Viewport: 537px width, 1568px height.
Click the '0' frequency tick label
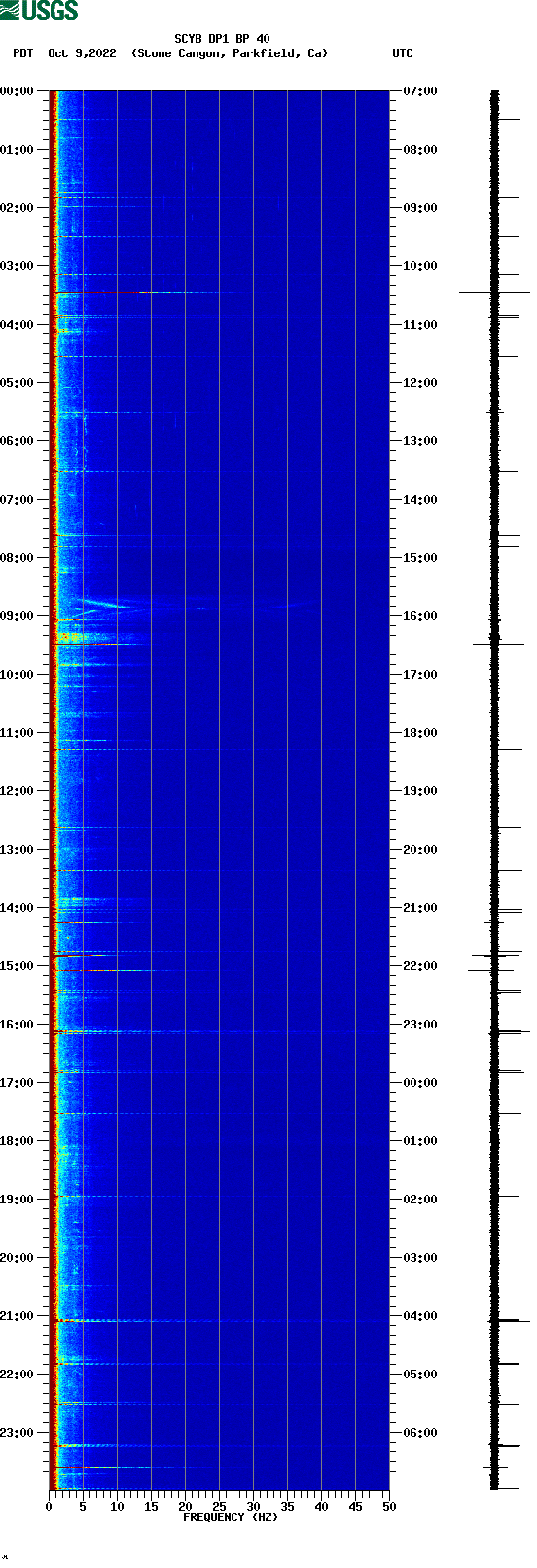coord(49,1507)
